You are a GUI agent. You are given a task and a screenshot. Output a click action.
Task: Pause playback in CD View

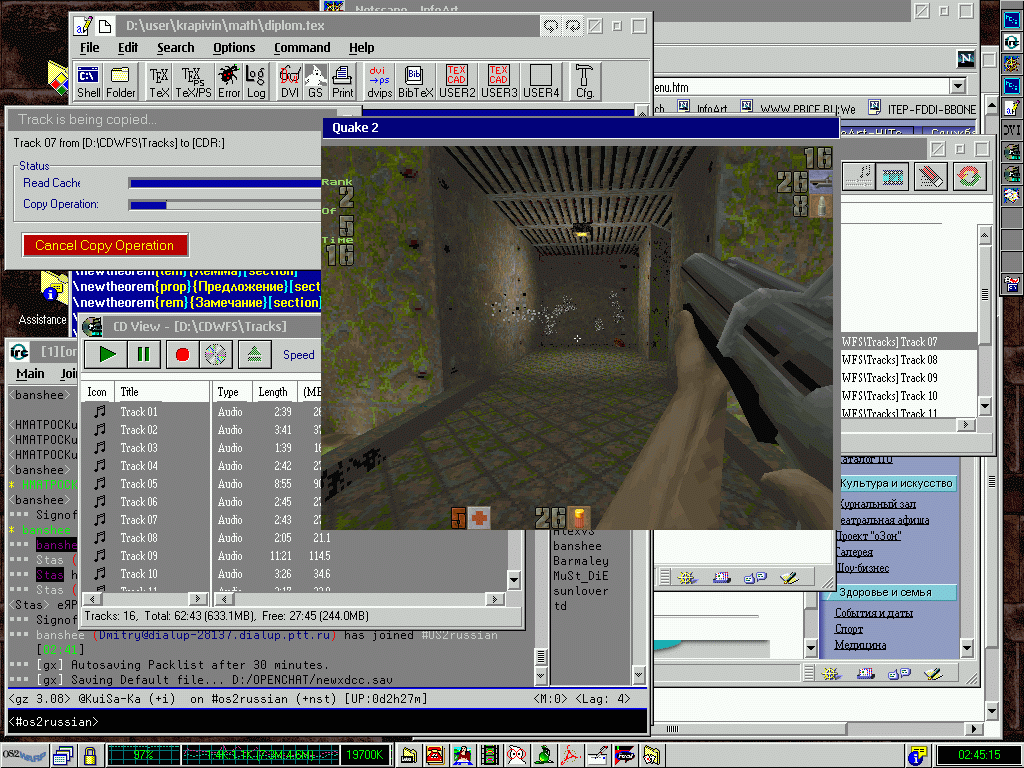pos(144,355)
